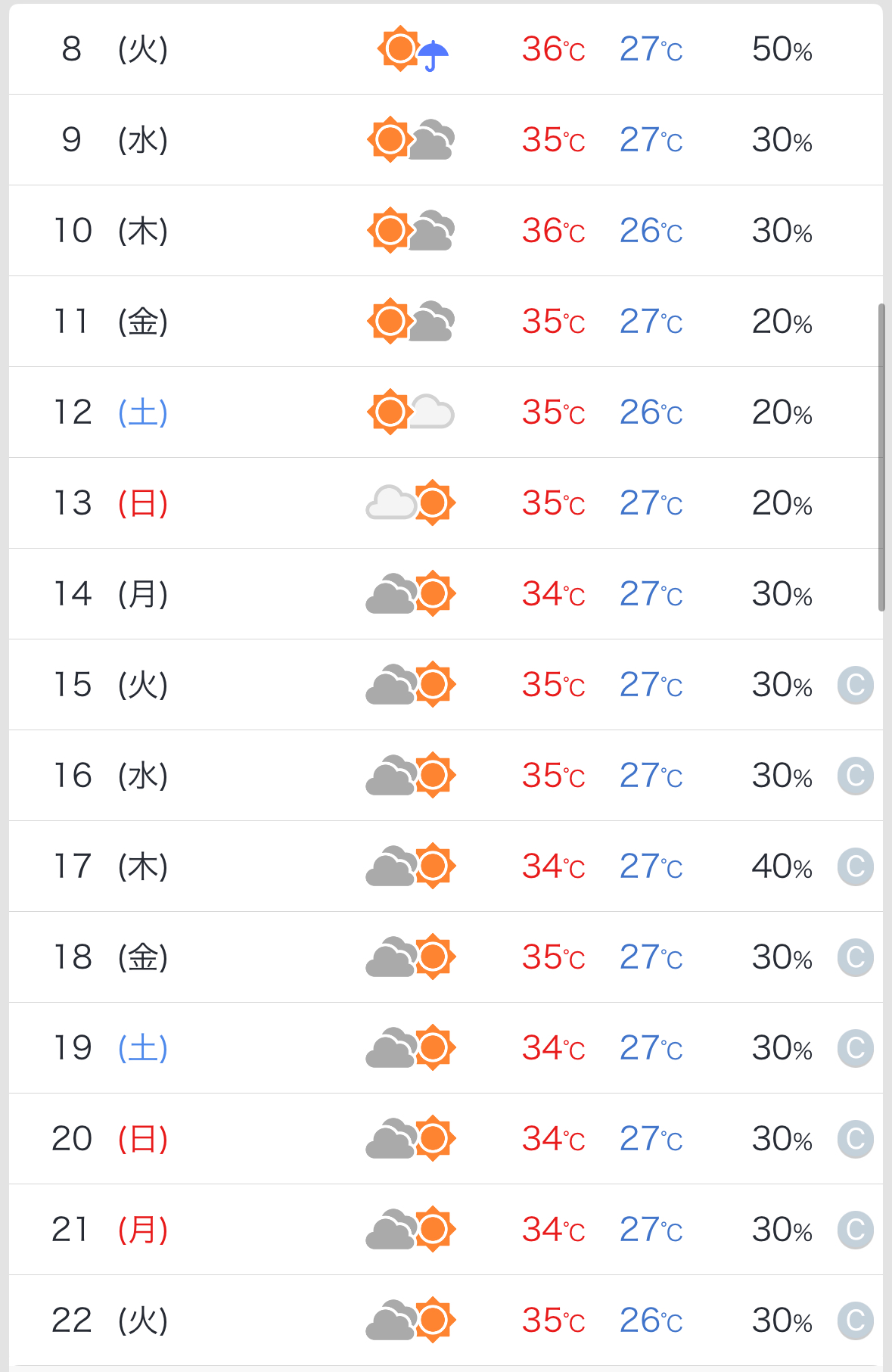The width and height of the screenshot is (892, 1372).
Task: Click the circled C badge on day 22
Action: click(856, 1321)
